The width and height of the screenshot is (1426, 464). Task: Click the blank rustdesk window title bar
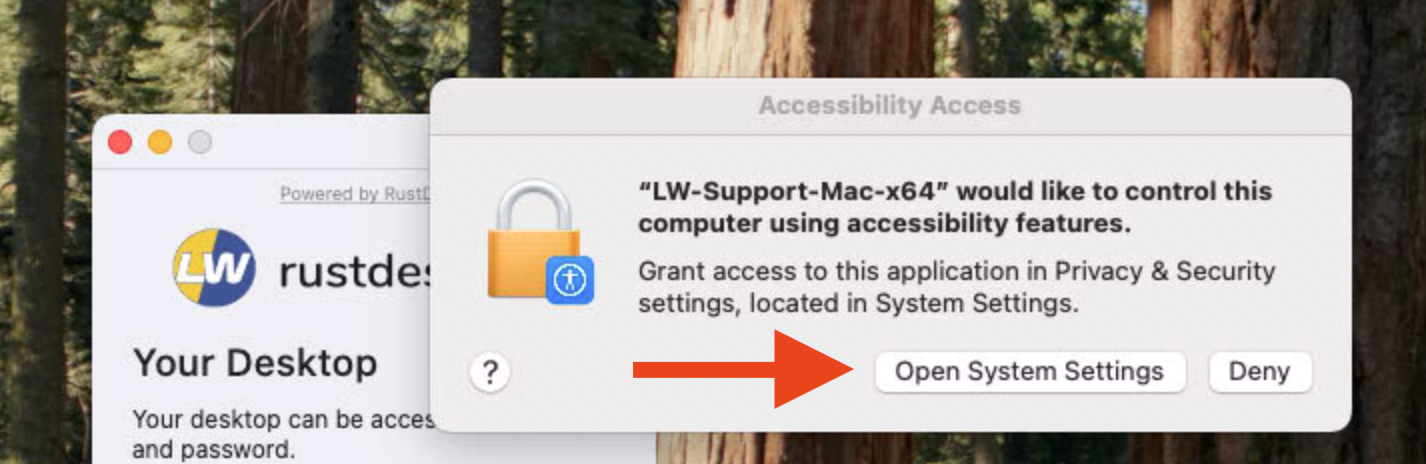(x=320, y=142)
